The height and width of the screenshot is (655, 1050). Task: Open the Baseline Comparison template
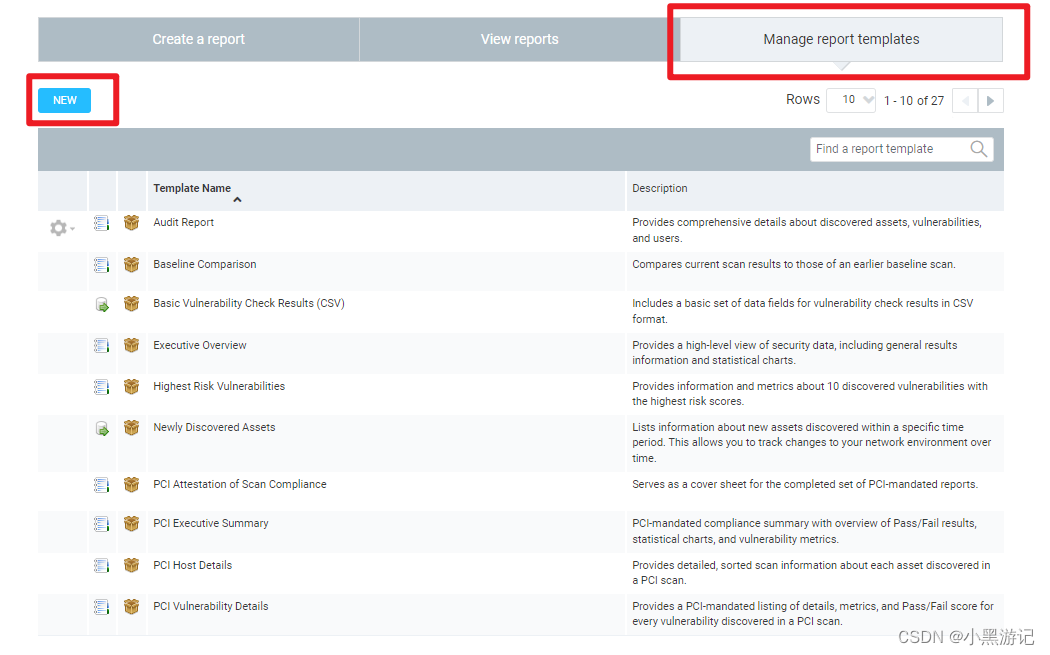[205, 265]
